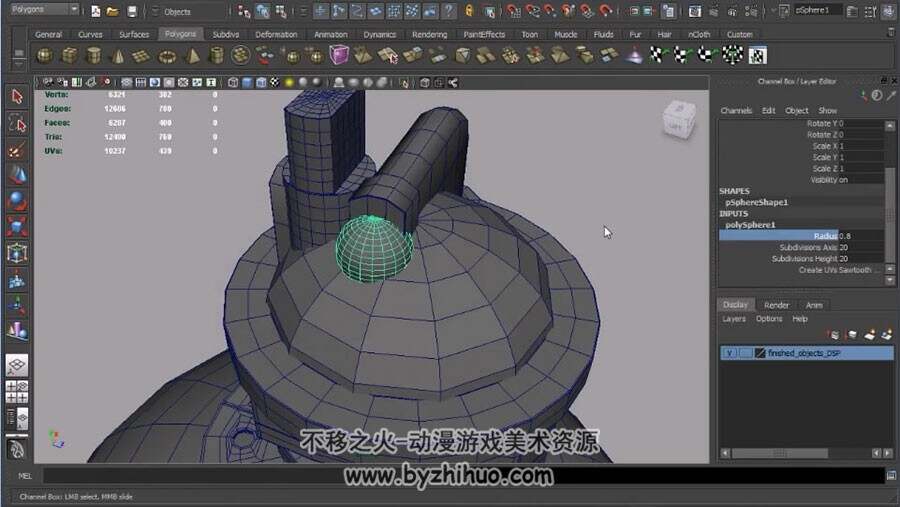Open the Edit menu in Channel Box
Viewport: 900px width, 507px height.
[x=768, y=110]
